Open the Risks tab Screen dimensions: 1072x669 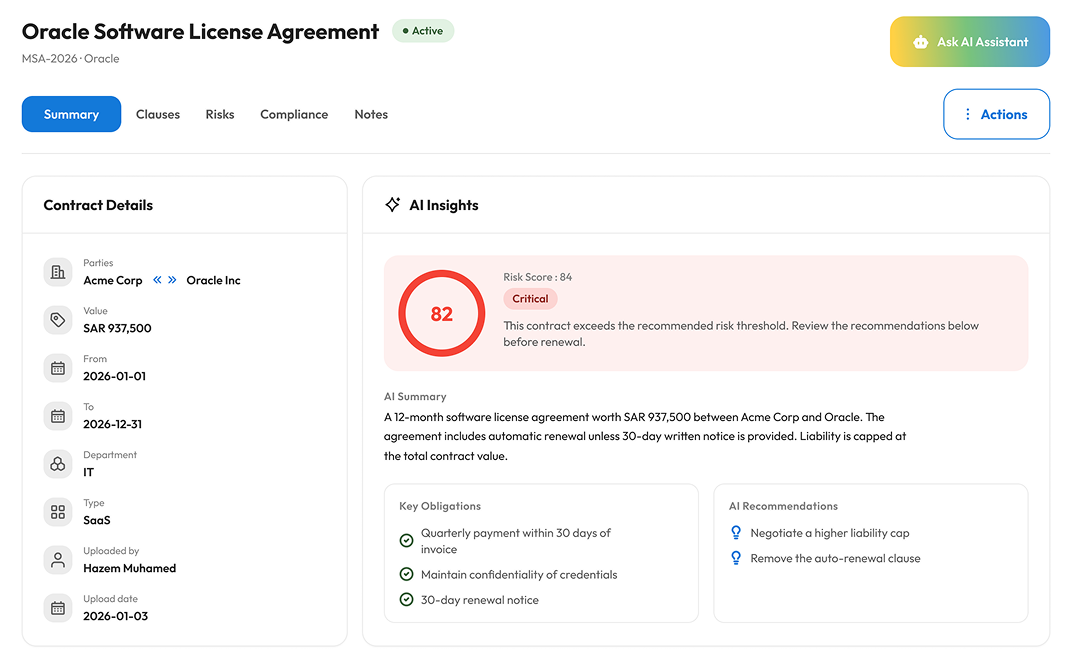[x=220, y=114]
